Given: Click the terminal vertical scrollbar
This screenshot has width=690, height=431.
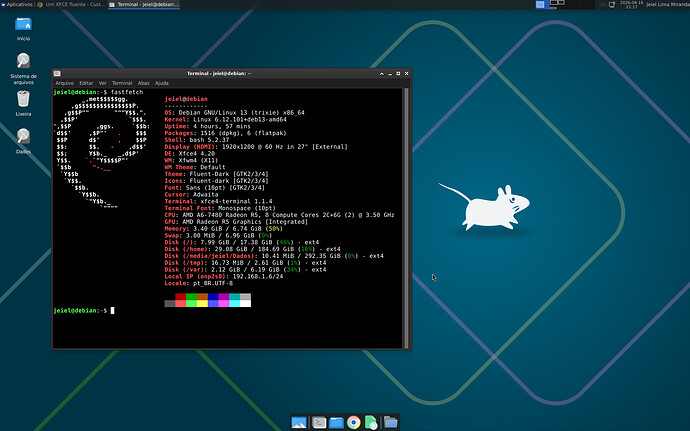Looking at the screenshot, I should pyautogui.click(x=406, y=218).
